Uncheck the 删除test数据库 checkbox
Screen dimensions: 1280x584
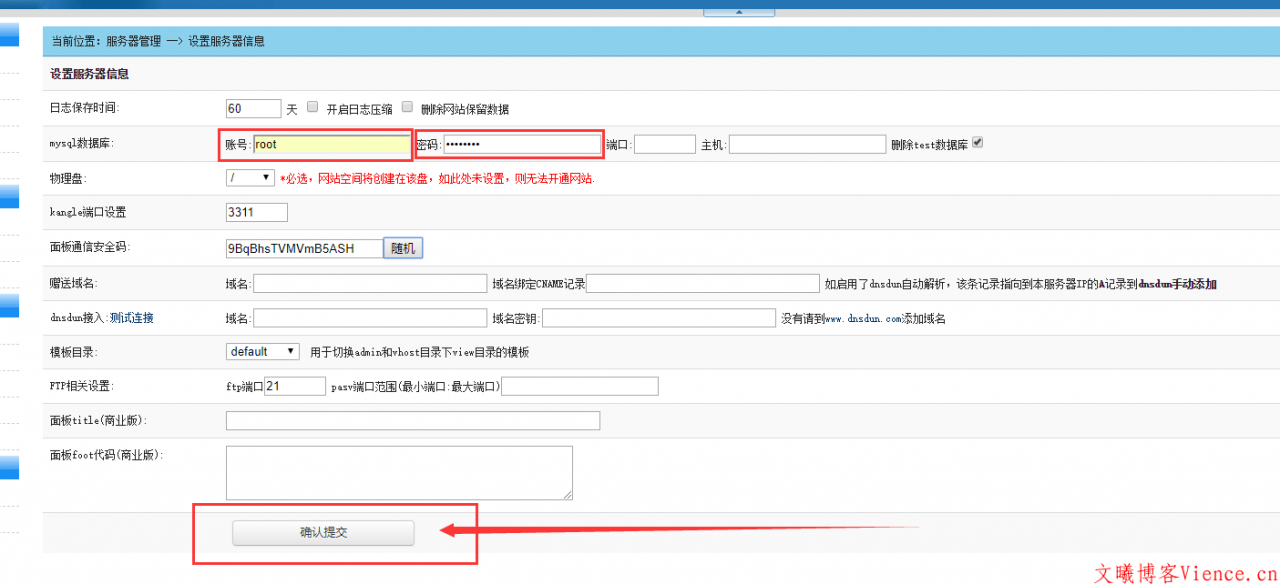[x=978, y=143]
